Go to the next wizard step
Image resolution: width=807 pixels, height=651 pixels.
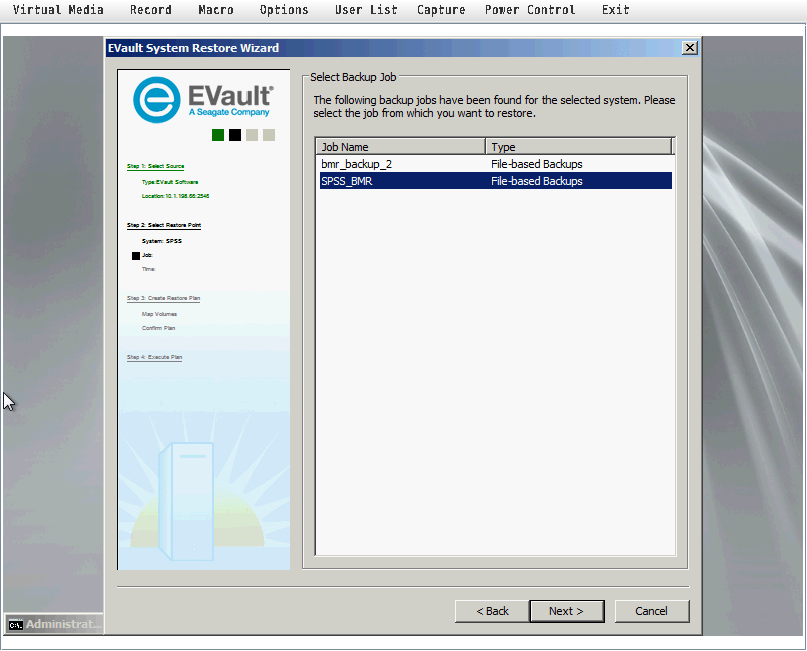coord(567,611)
